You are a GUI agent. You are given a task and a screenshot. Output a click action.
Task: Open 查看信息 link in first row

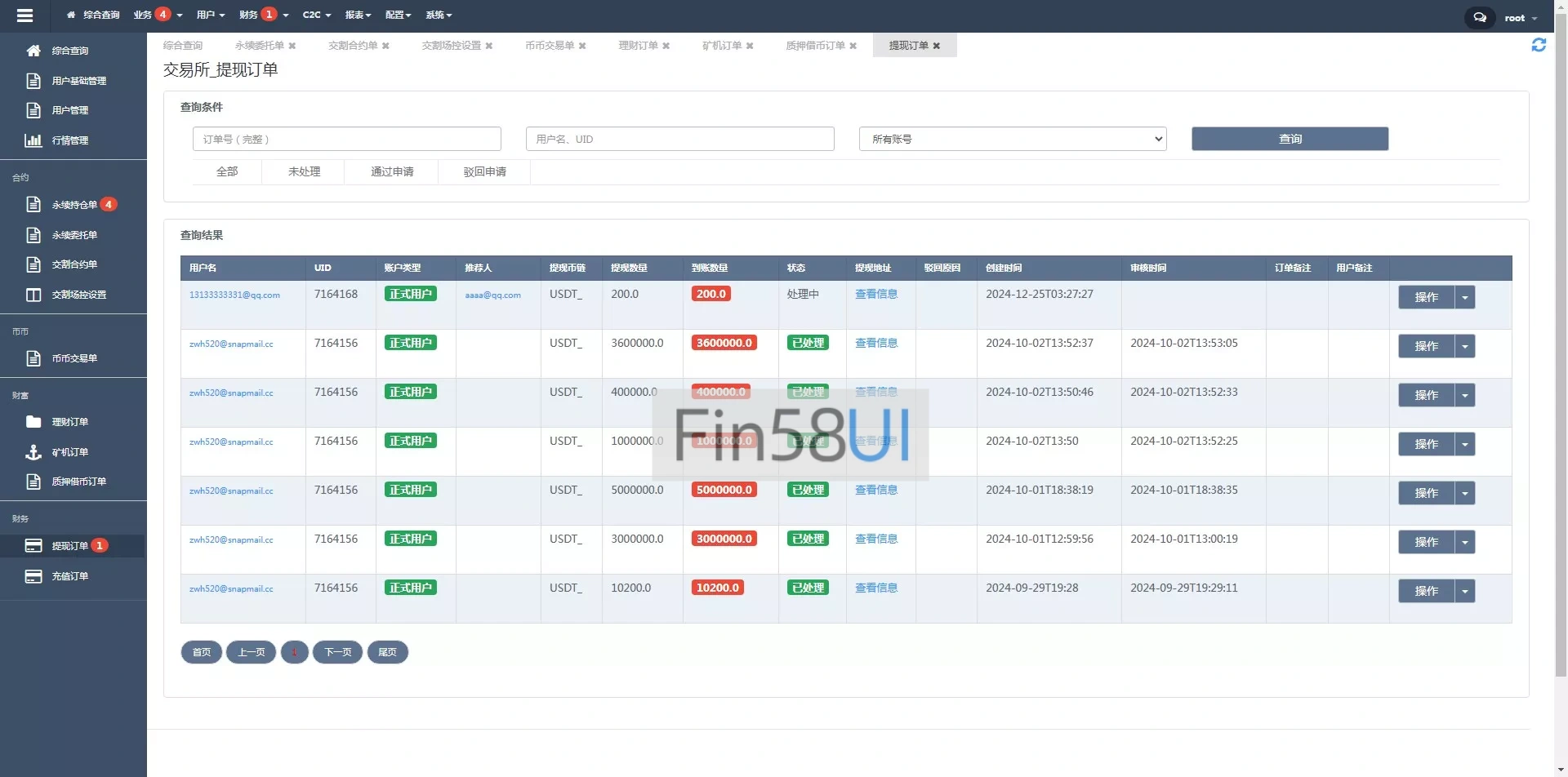click(875, 294)
